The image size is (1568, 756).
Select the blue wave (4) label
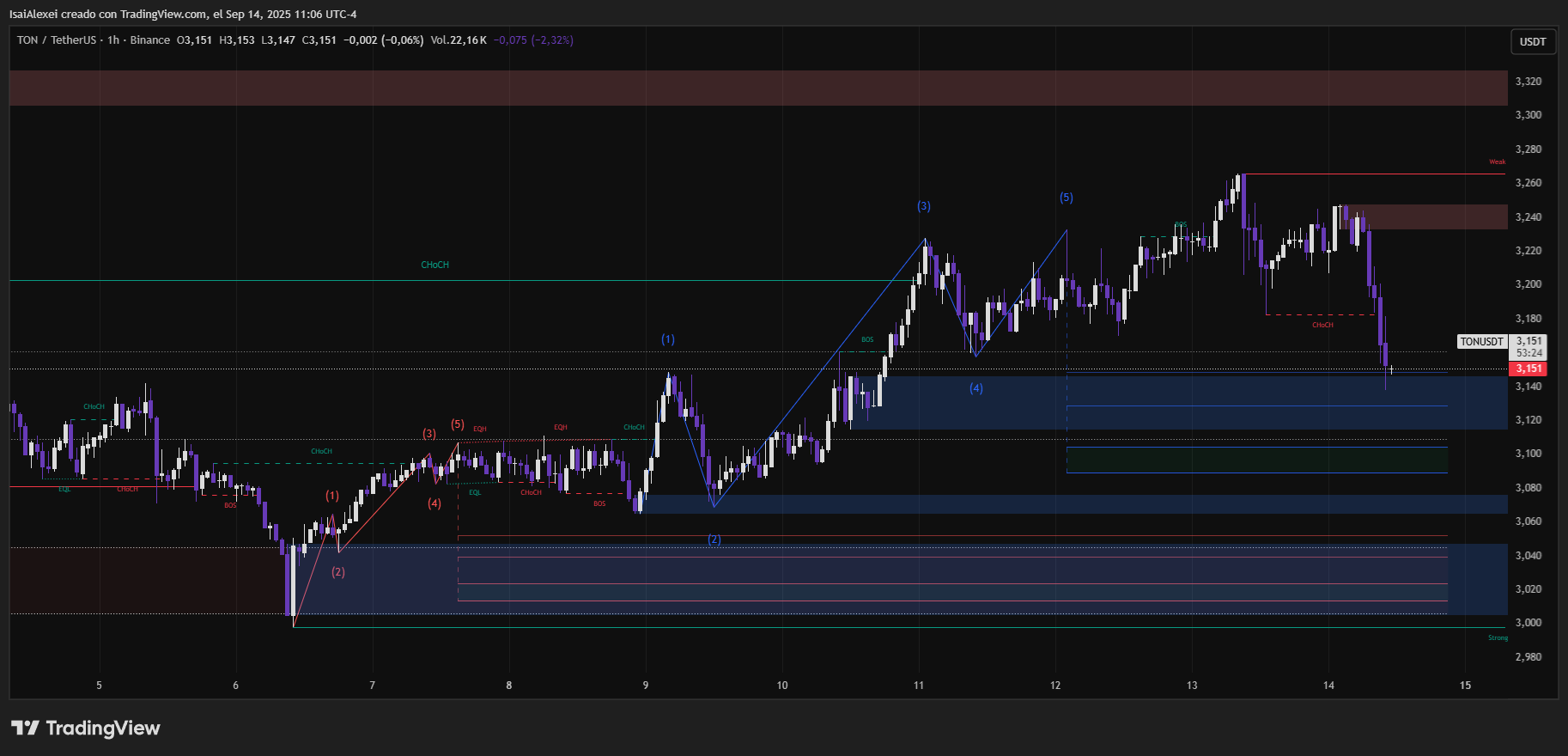pyautogui.click(x=976, y=388)
